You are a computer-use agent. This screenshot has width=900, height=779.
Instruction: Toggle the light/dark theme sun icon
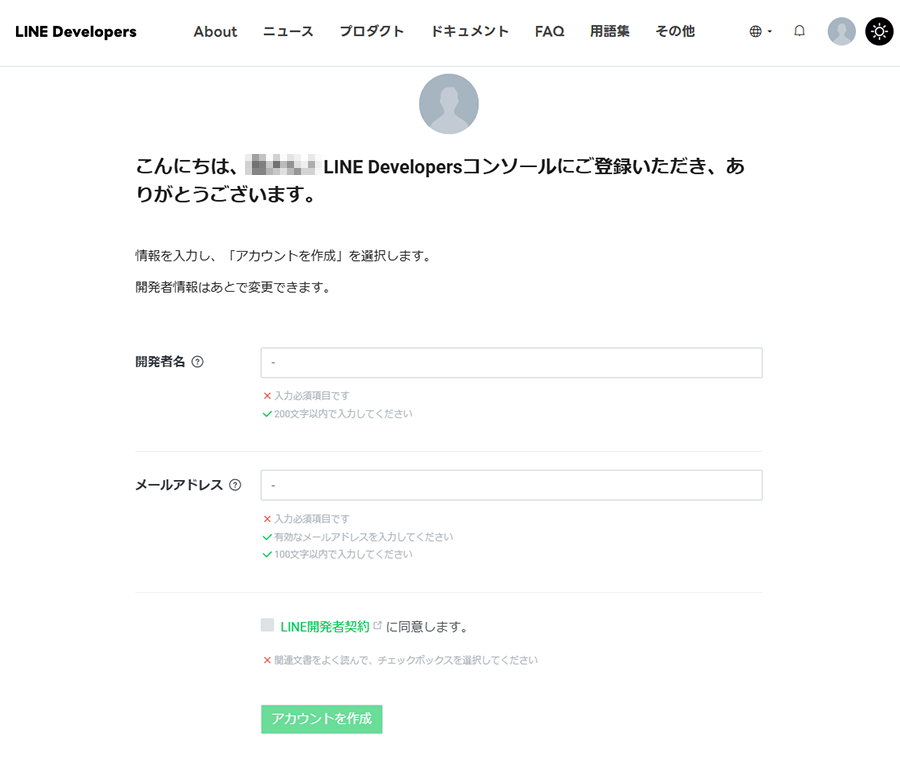point(879,31)
